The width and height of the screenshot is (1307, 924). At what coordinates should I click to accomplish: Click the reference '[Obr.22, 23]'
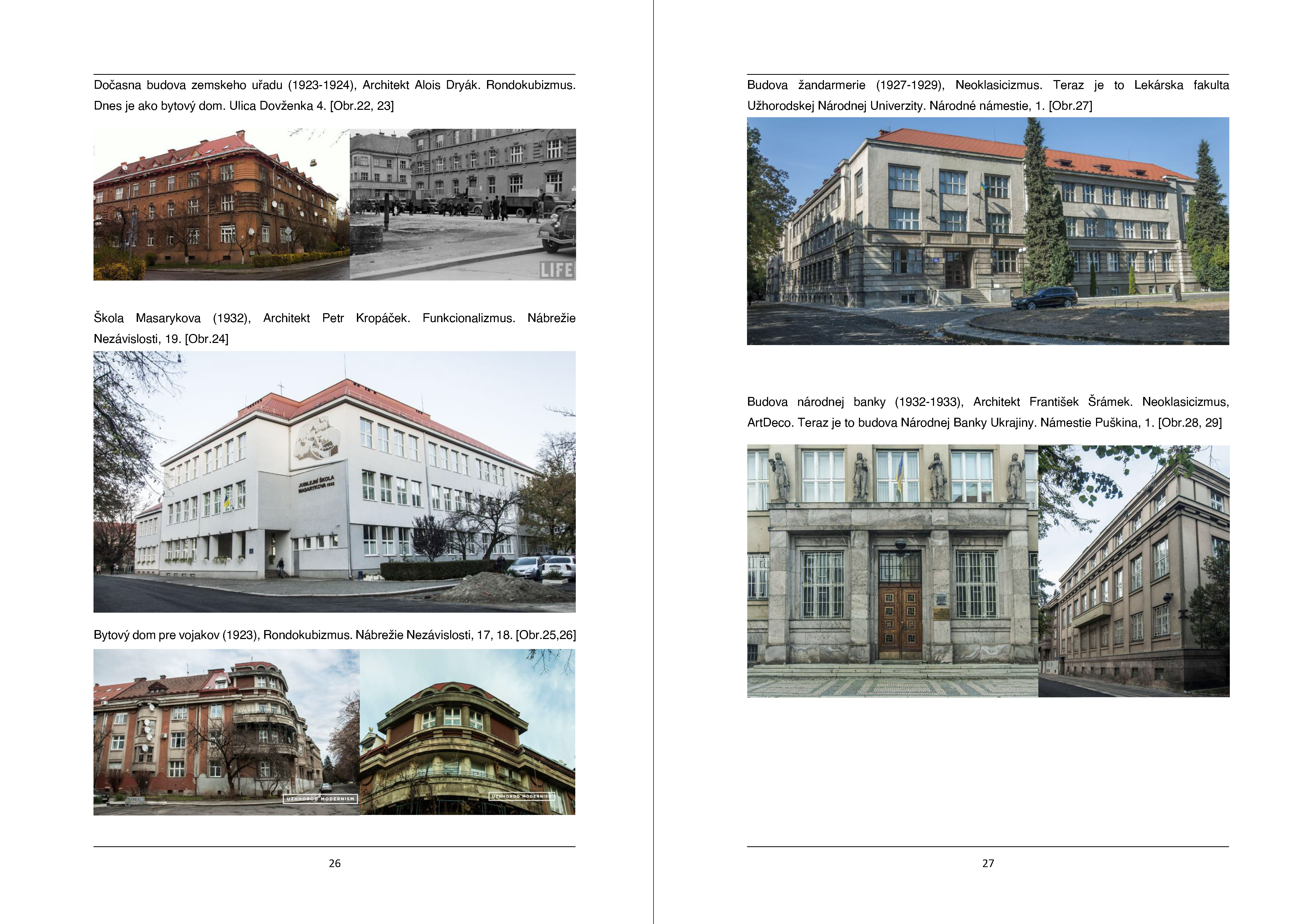point(361,106)
